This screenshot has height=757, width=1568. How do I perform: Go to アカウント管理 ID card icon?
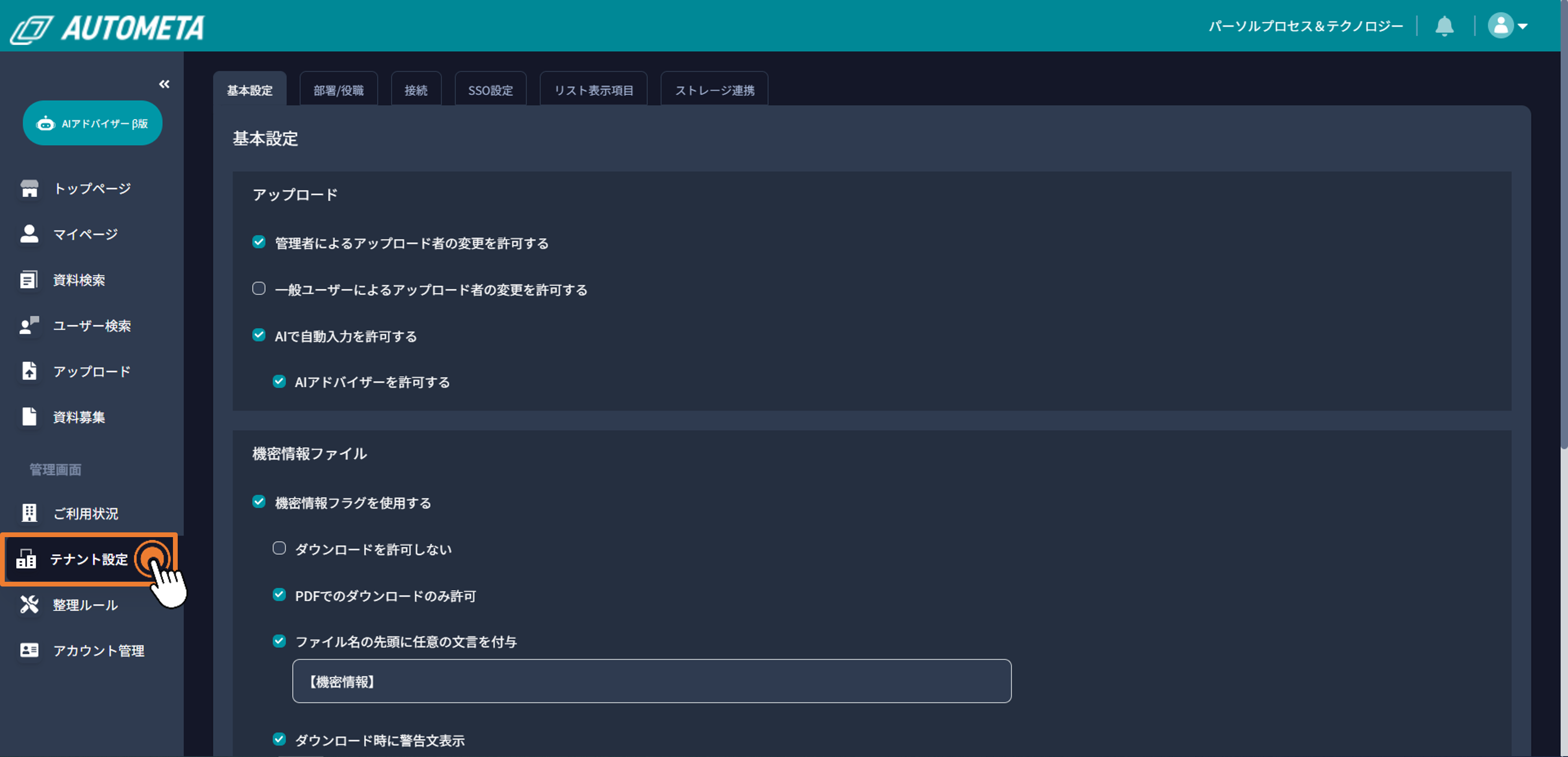(x=29, y=650)
